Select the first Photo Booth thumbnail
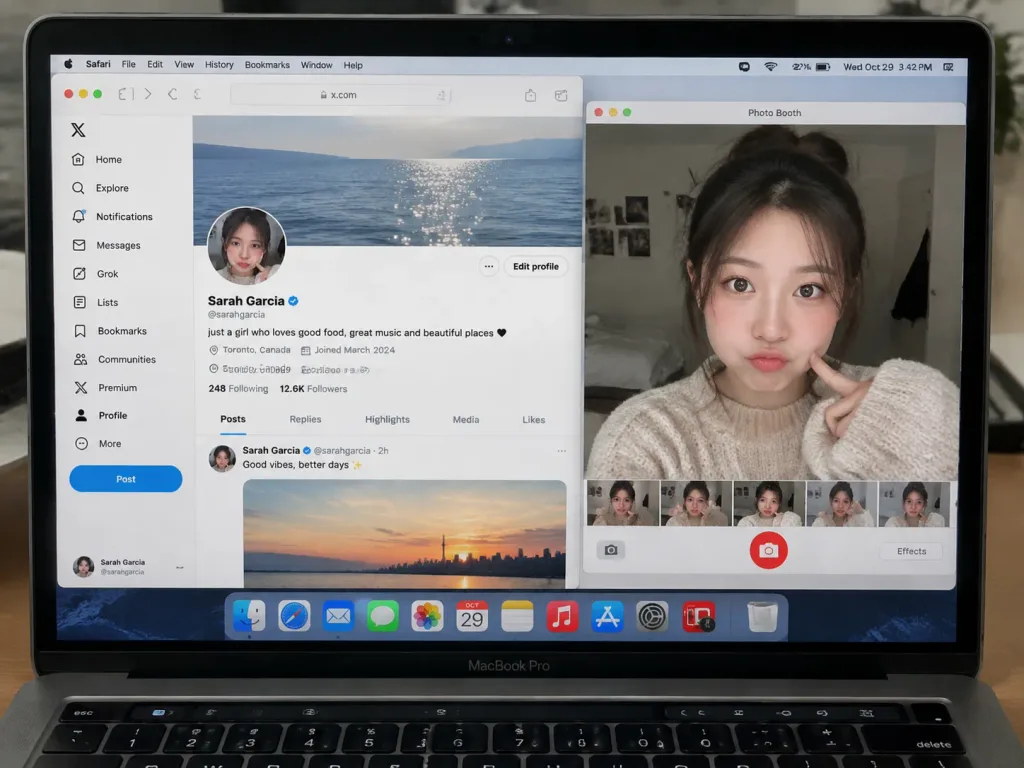 [622, 504]
